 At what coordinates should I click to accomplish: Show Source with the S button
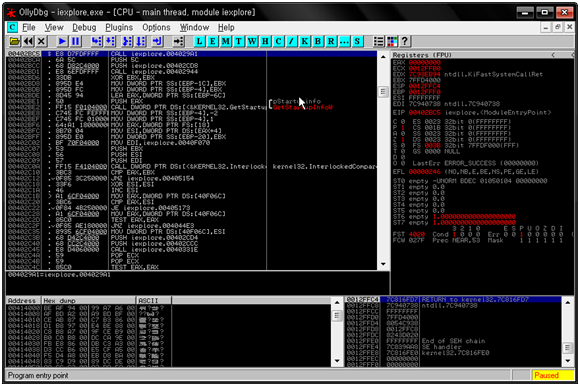click(x=357, y=41)
